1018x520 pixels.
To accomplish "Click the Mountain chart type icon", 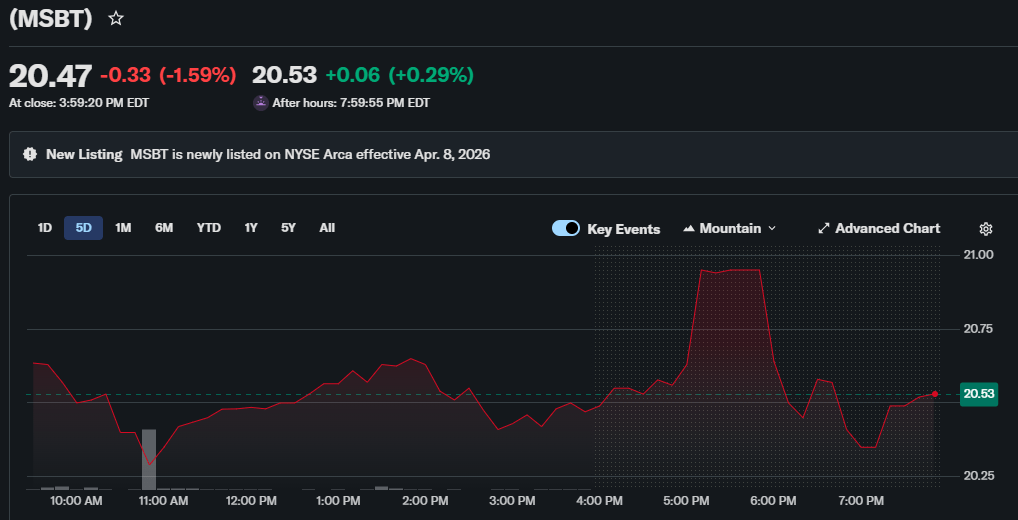I will click(x=689, y=229).
